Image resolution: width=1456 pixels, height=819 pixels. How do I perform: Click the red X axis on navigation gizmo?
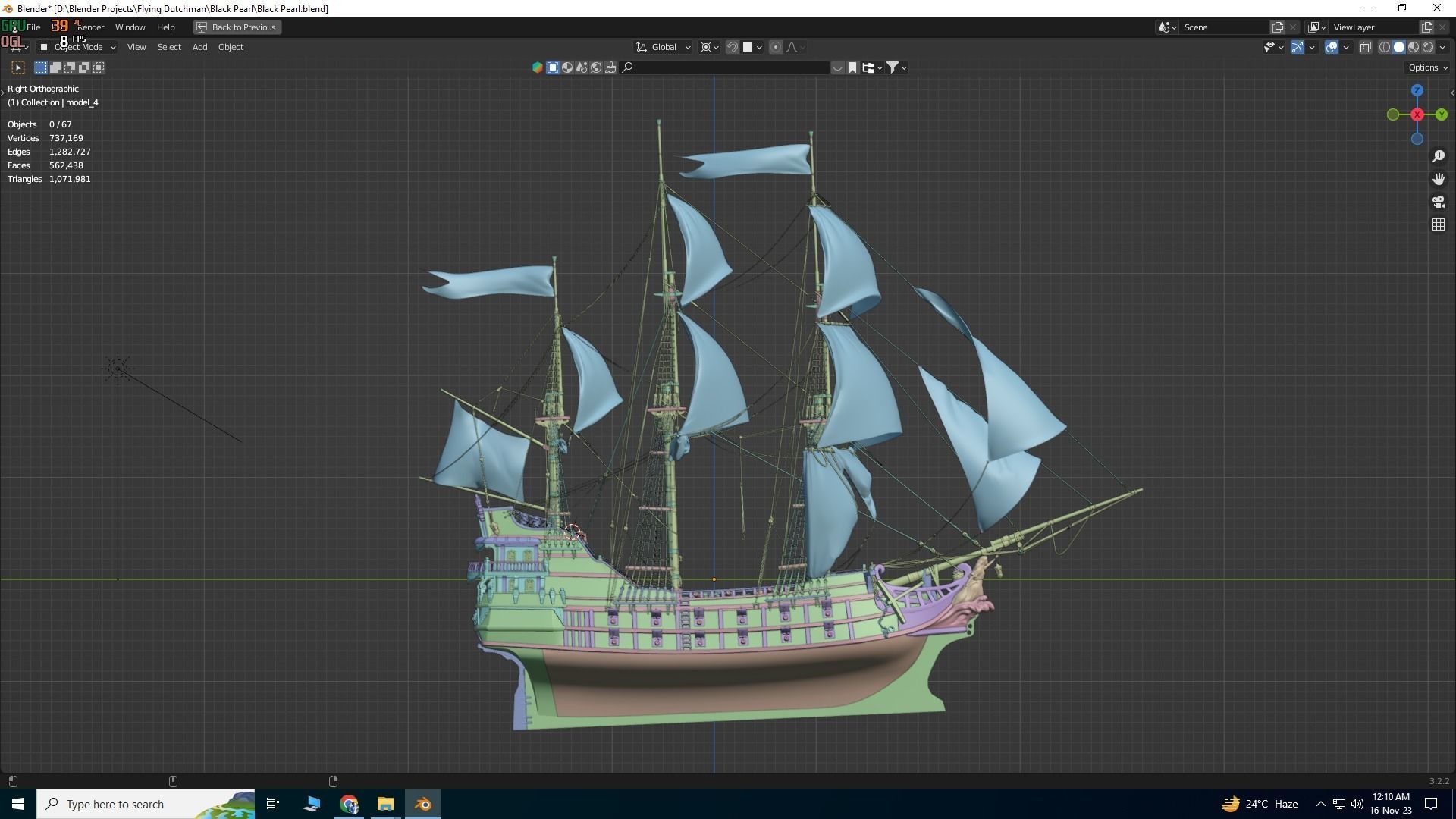click(1417, 115)
